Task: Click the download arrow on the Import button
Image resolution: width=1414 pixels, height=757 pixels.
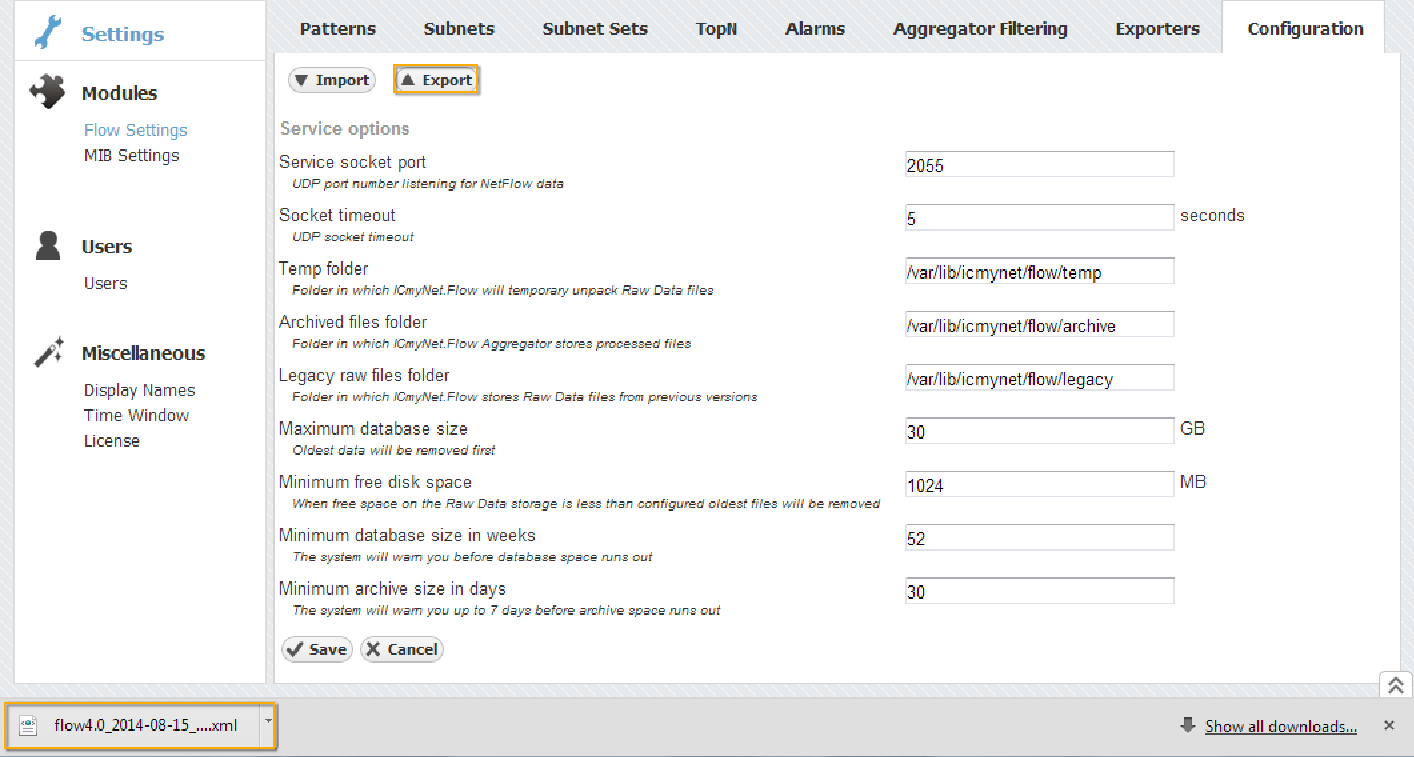Action: point(301,79)
